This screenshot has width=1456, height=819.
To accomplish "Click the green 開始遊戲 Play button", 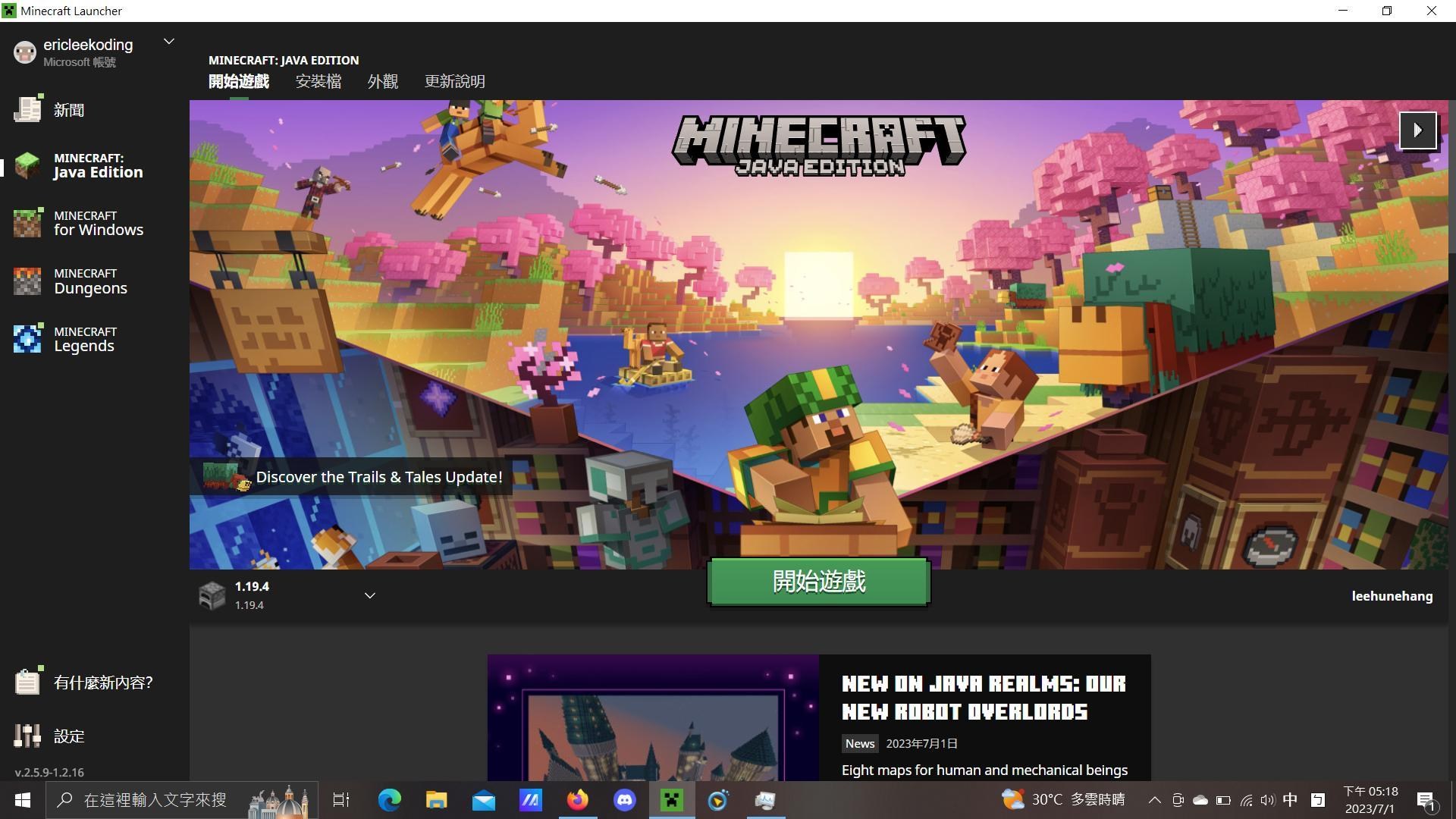I will click(x=819, y=582).
